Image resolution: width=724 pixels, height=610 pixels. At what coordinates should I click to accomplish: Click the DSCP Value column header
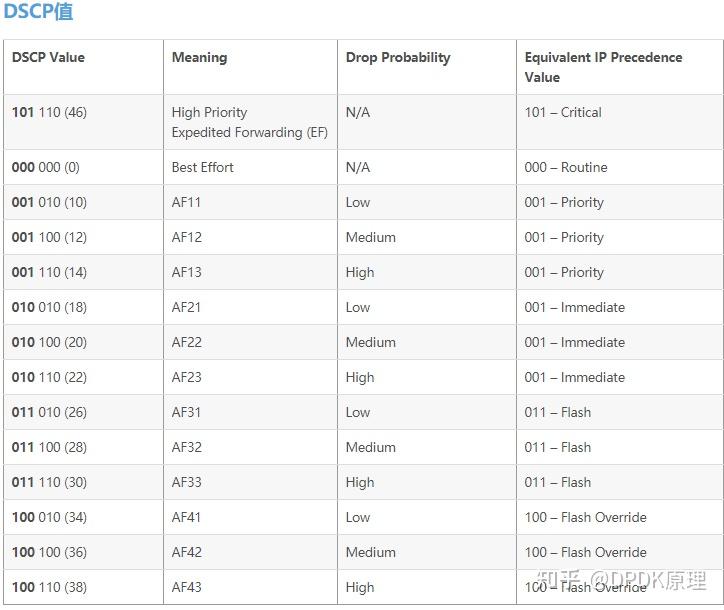coord(48,58)
